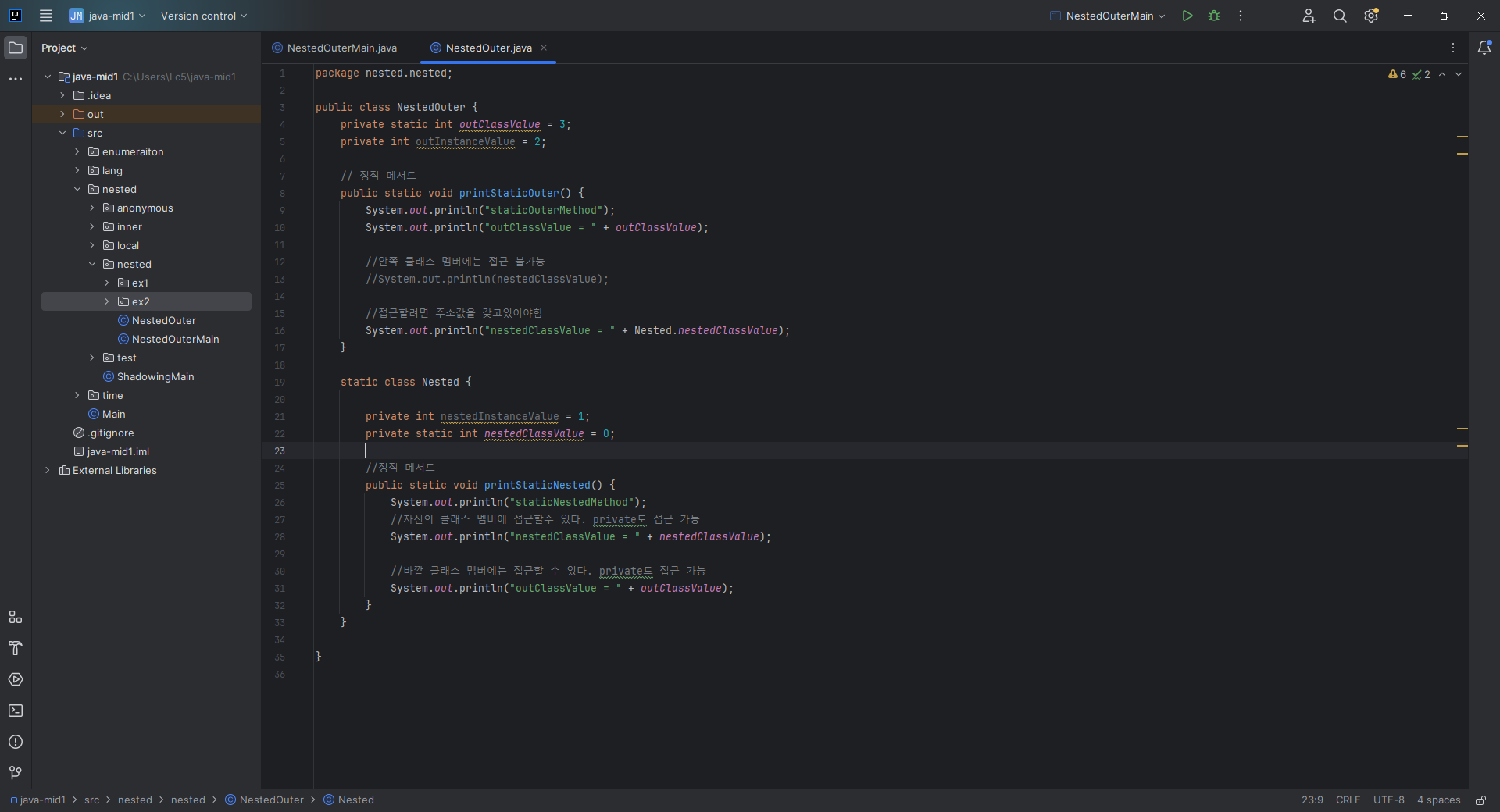Expand the ex1 package
This screenshot has height=812, width=1500.
[x=107, y=283]
